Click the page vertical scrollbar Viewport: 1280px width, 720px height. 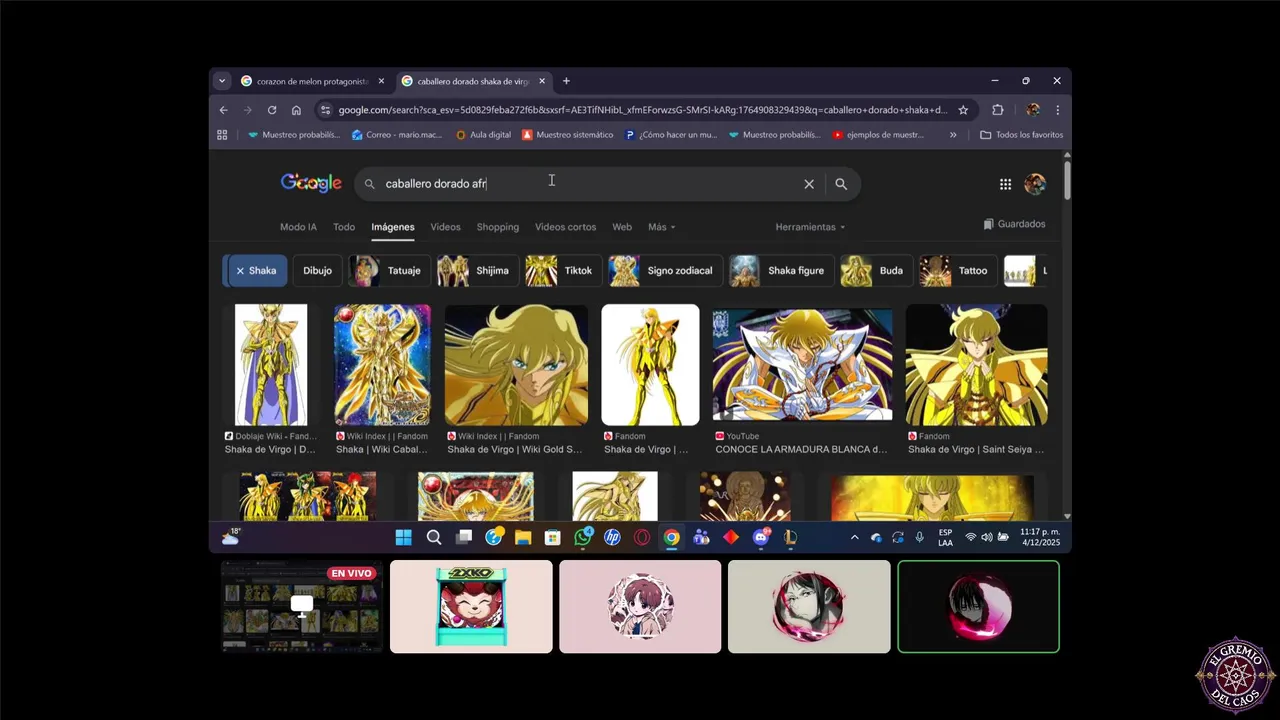1067,179
